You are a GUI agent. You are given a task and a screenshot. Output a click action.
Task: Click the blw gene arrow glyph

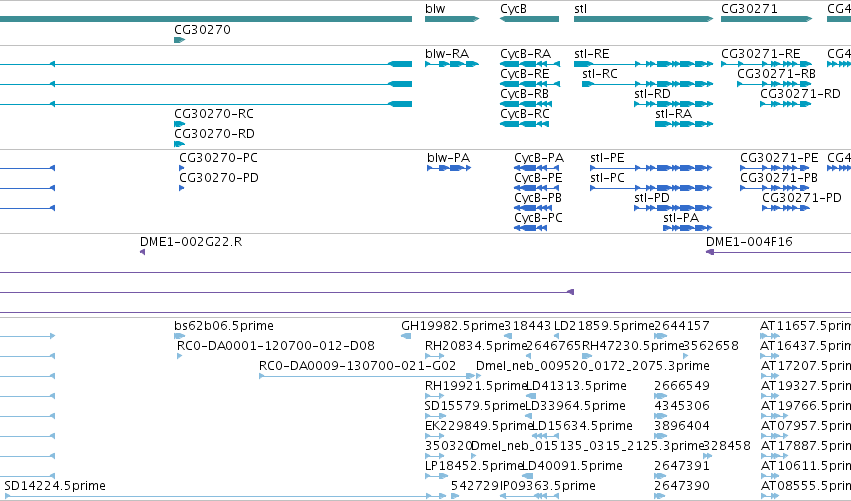[452, 19]
